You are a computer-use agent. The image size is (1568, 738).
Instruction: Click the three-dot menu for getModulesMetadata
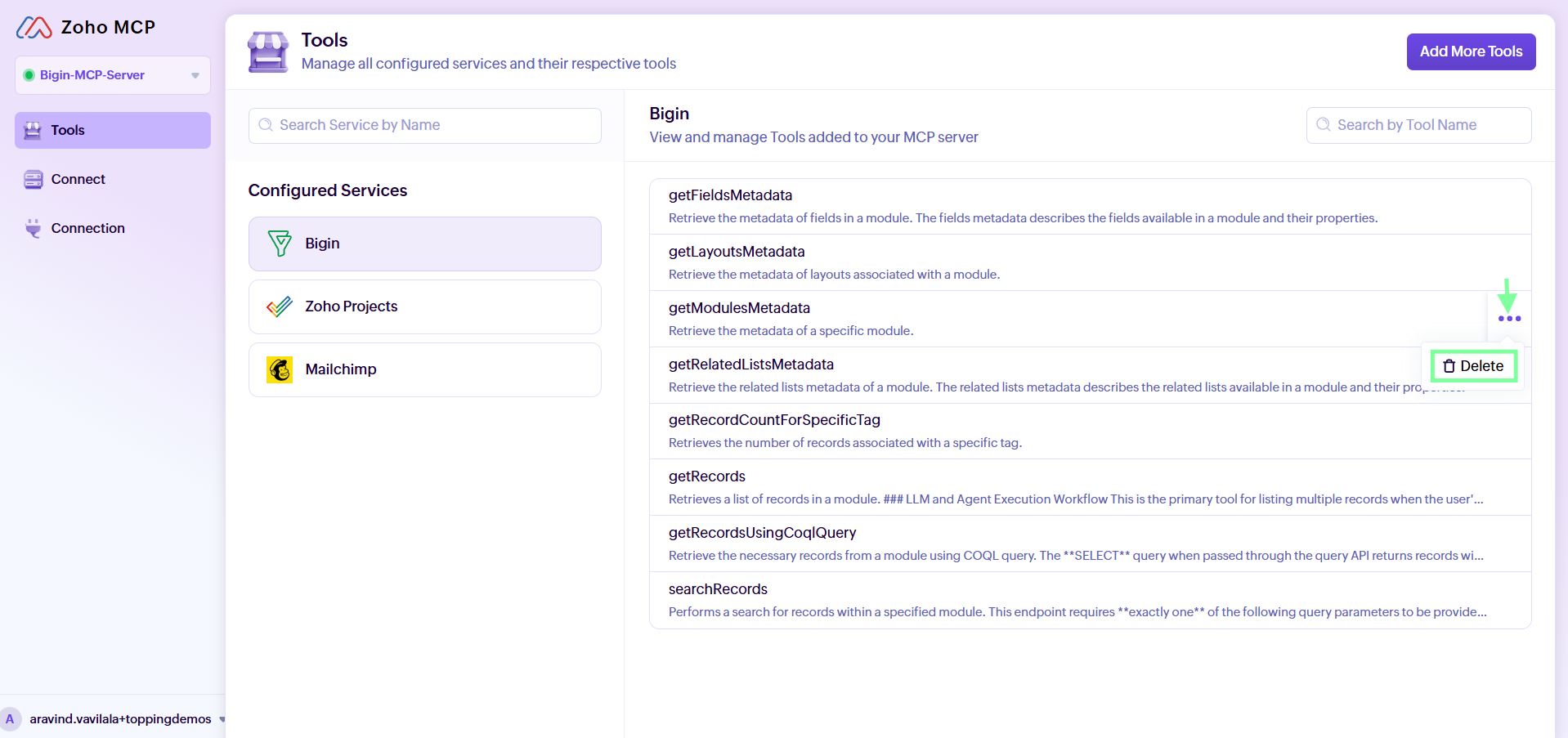(x=1509, y=319)
